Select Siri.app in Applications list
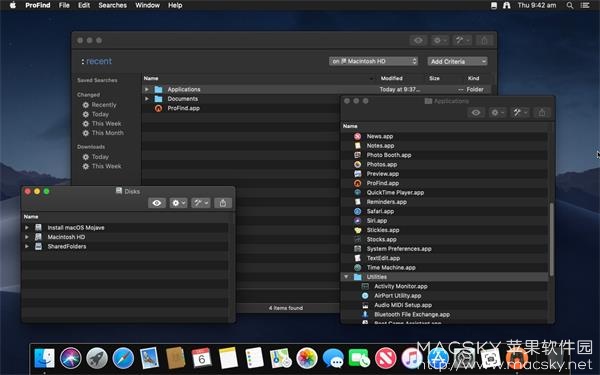This screenshot has height=375, width=600. point(445,221)
